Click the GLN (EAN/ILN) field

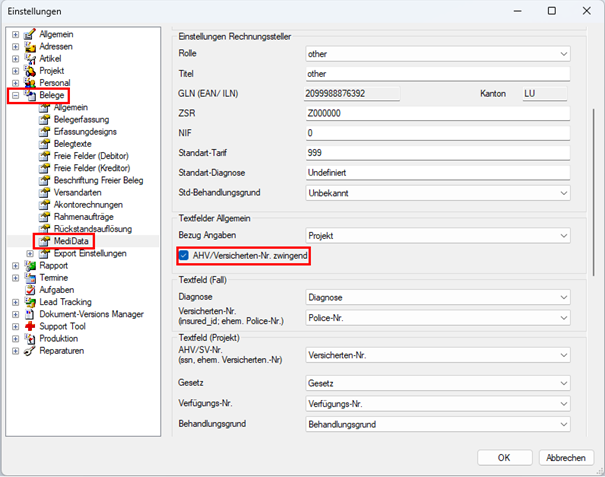[x=352, y=93]
